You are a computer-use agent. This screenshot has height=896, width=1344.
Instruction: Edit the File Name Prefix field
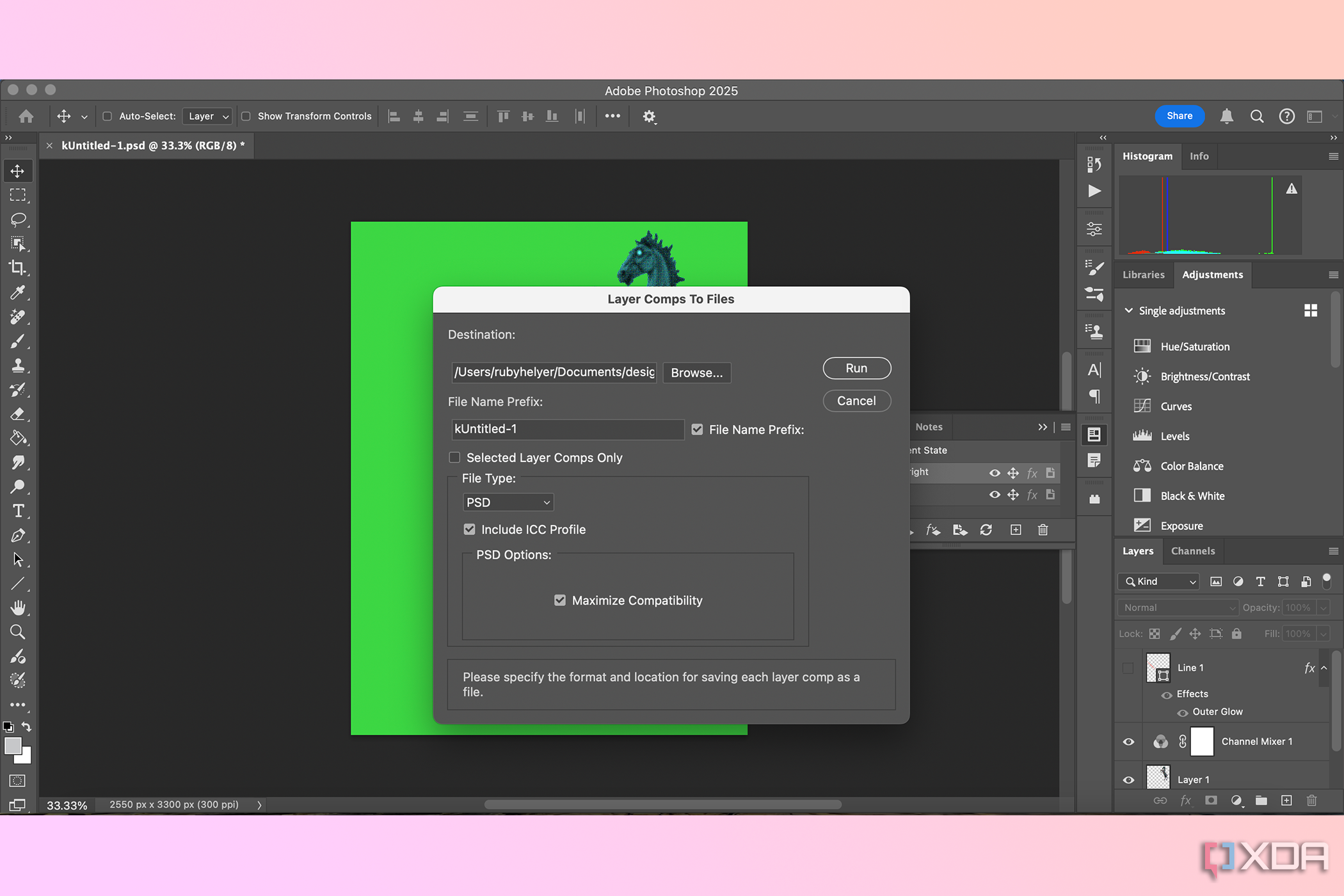point(567,429)
